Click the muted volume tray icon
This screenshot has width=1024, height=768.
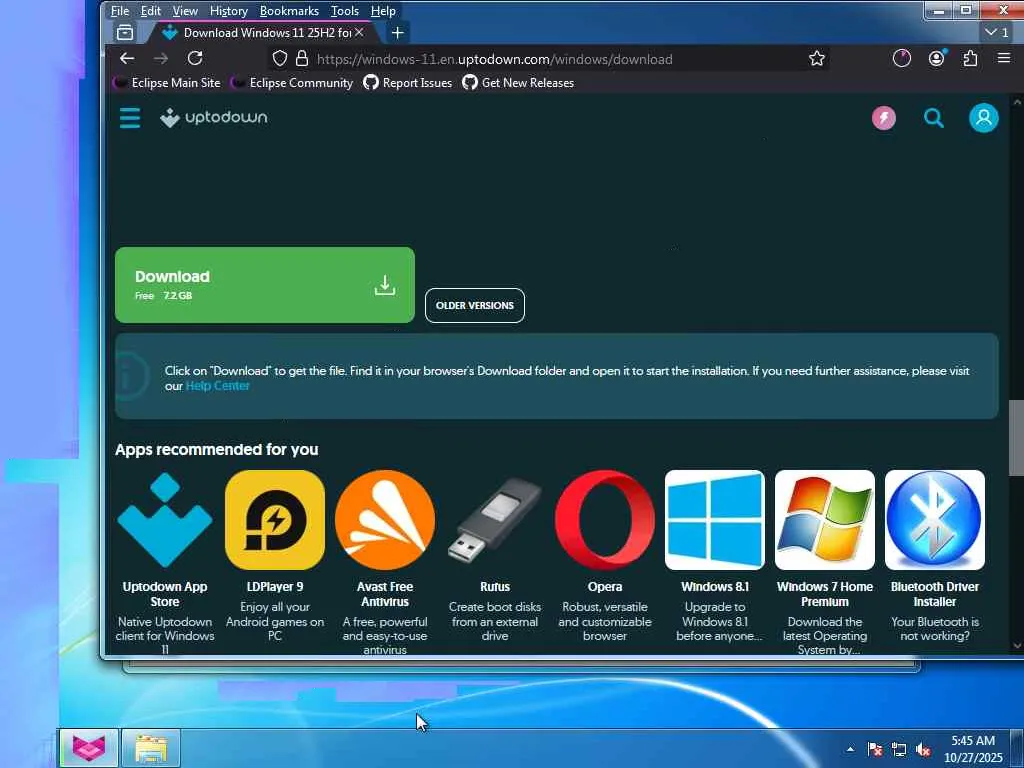click(923, 750)
